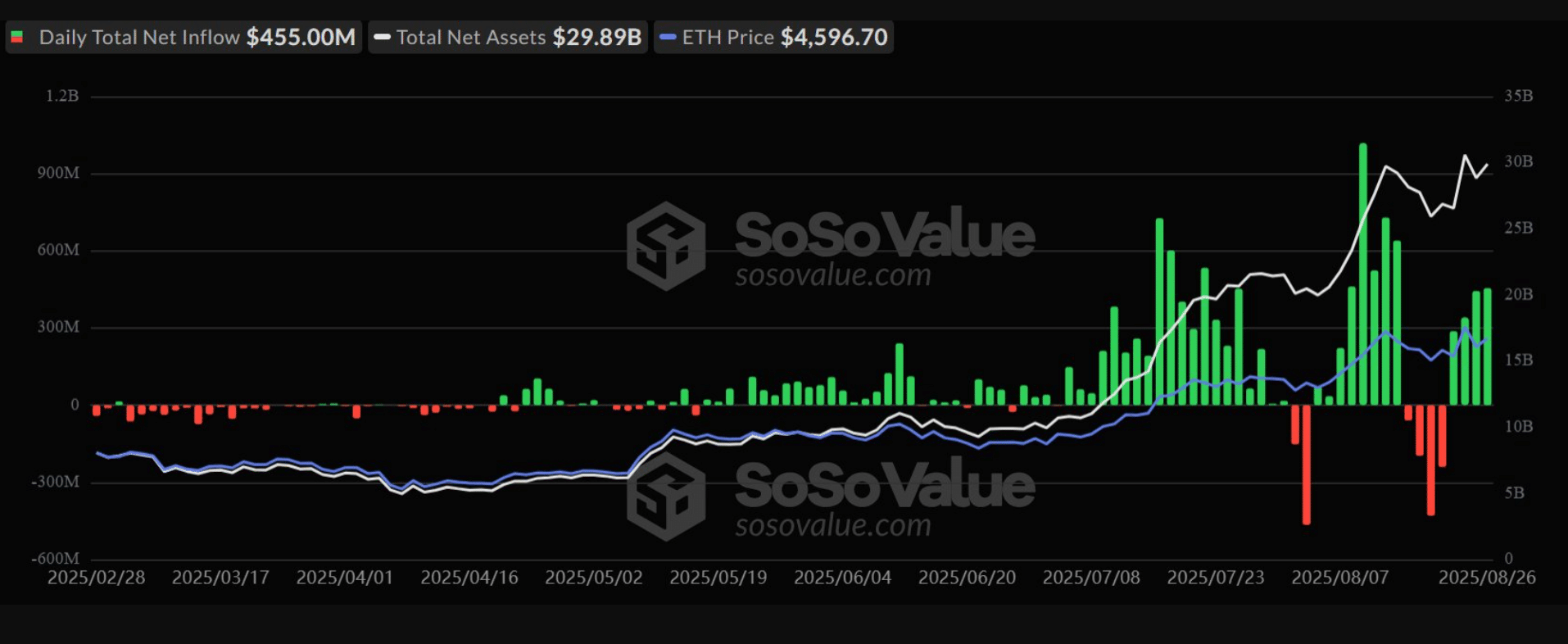Click the $29.89B net assets value
The height and width of the screenshot is (644, 1568).
596,38
